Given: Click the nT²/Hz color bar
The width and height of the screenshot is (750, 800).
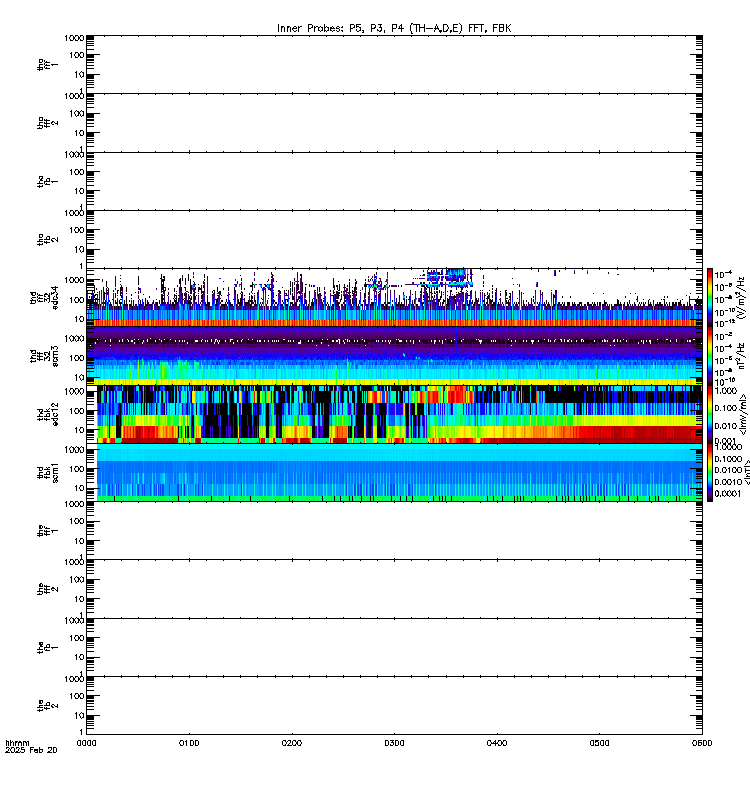Looking at the screenshot, I should [x=710, y=356].
